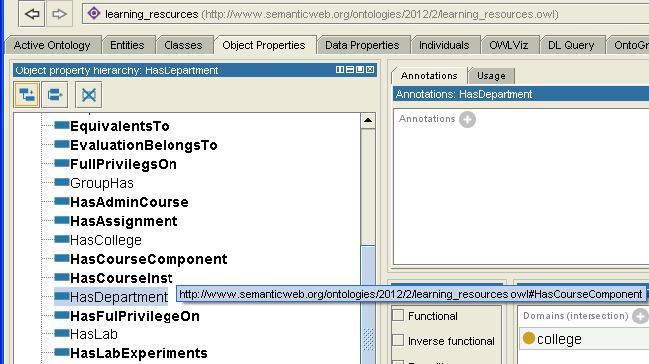Select HasAdminCourse property
649x364 pixels.
[x=129, y=202]
